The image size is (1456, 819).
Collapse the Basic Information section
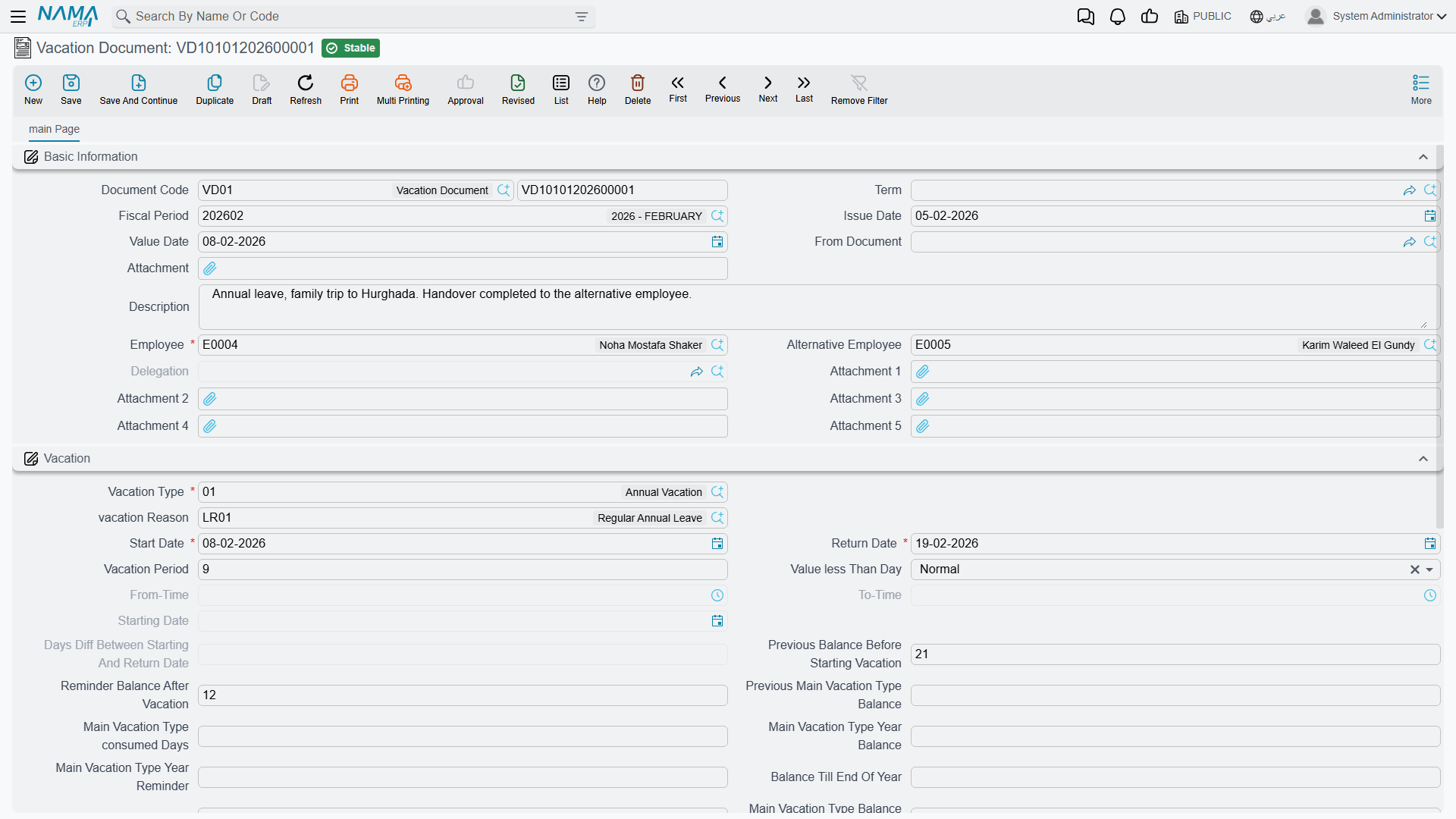(1423, 157)
